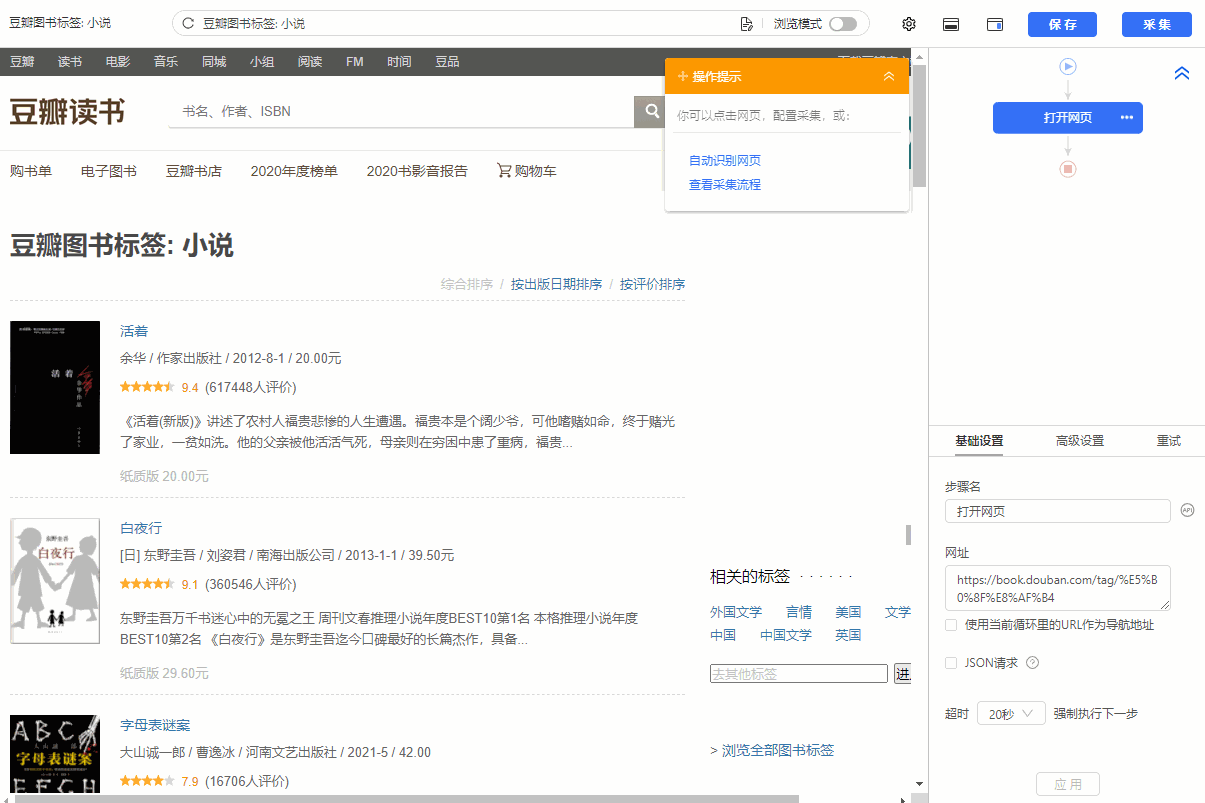
Task: Collapse the workflow panel with blue chevron
Action: point(1182,73)
